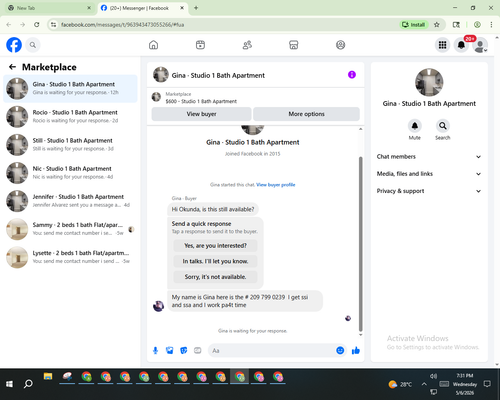Record a voice clip with the microphone
Image resolution: width=500 pixels, height=400 pixels.
pyautogui.click(x=155, y=350)
